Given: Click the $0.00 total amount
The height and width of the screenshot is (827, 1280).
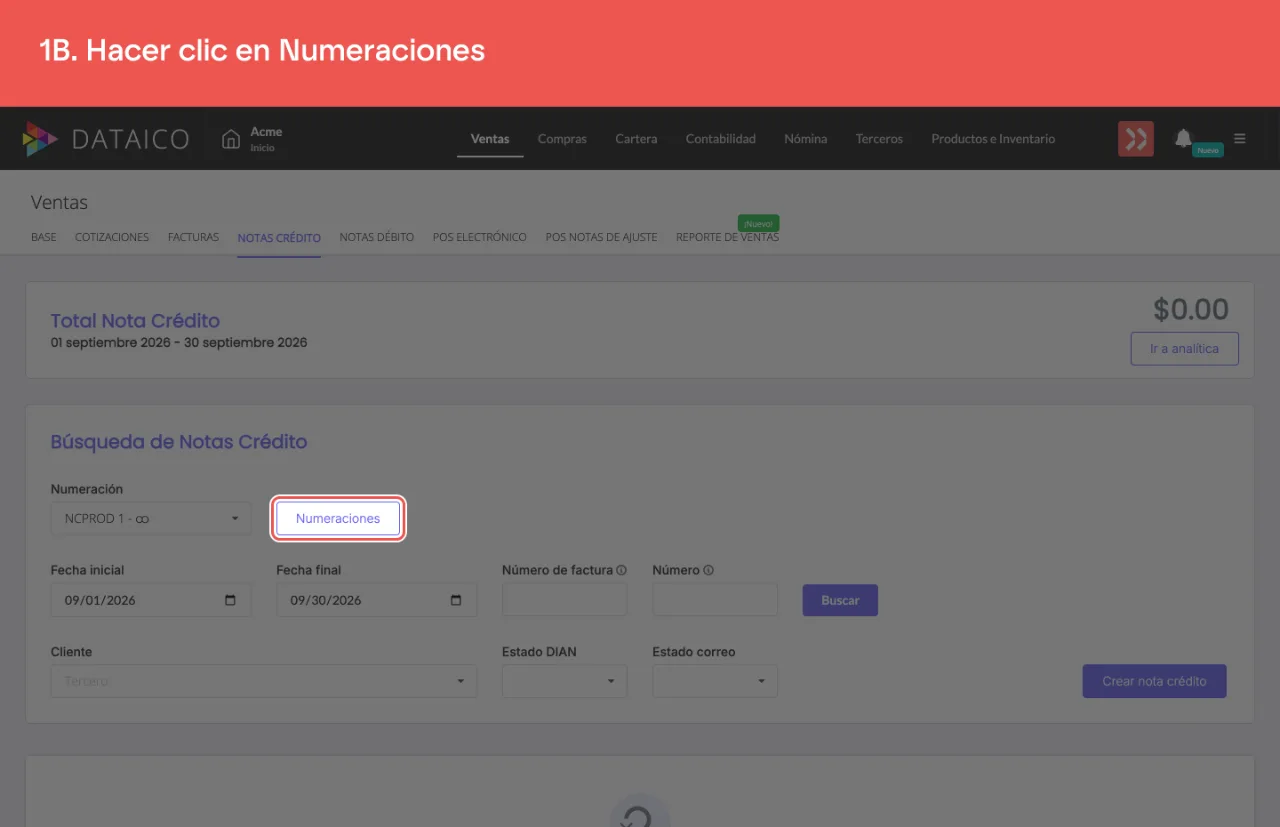Looking at the screenshot, I should tap(1191, 309).
